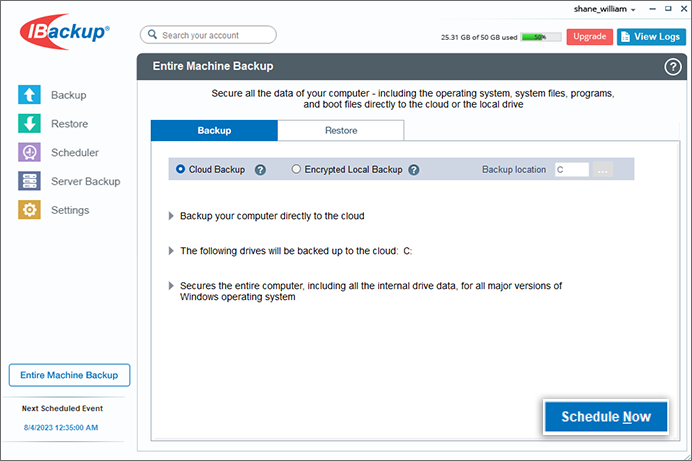692x461 pixels.
Task: Select Encrypted Local Backup radio button
Action: pos(296,169)
